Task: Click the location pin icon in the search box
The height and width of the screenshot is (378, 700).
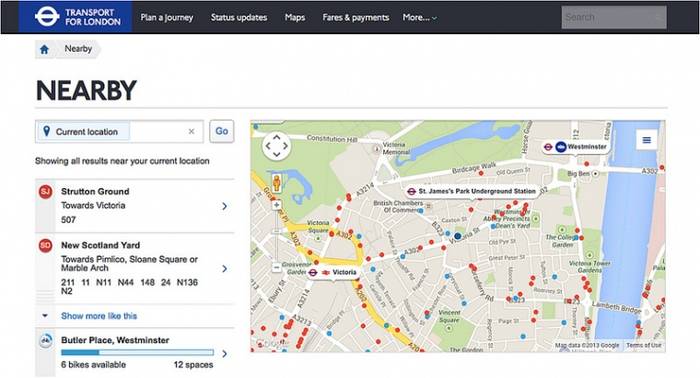Action: point(46,131)
